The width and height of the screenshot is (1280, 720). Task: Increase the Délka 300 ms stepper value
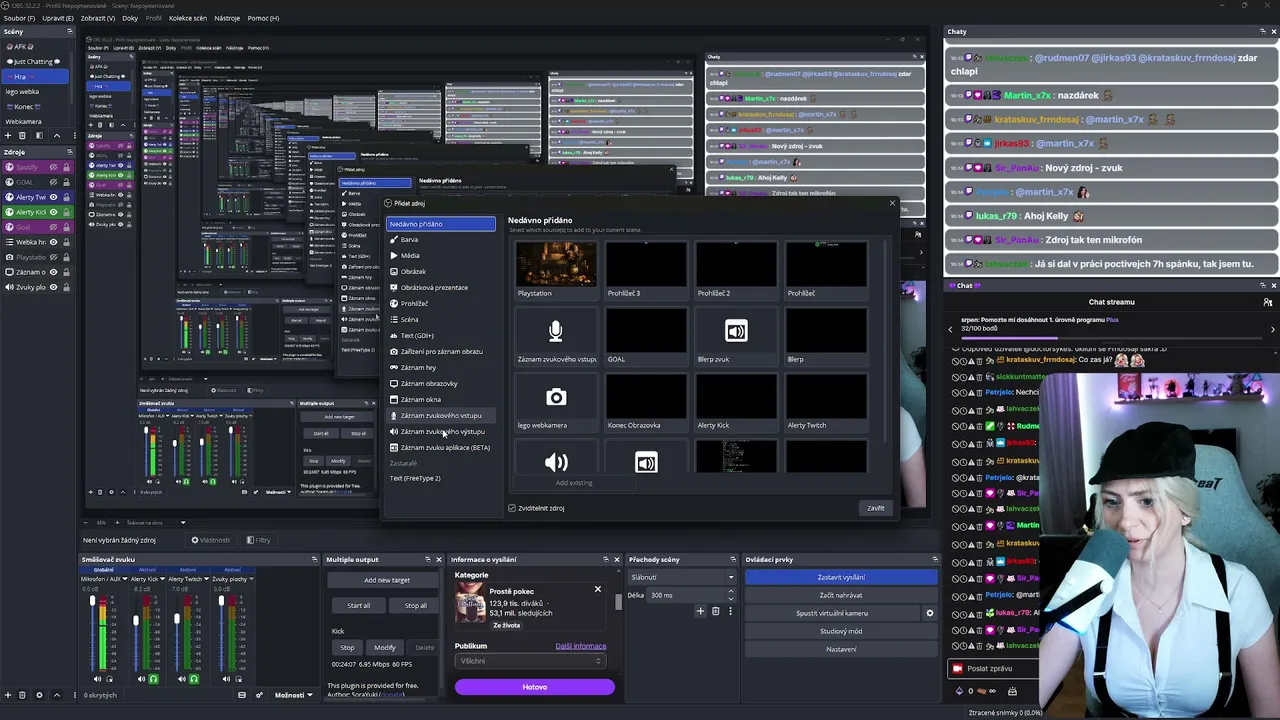tap(730, 592)
